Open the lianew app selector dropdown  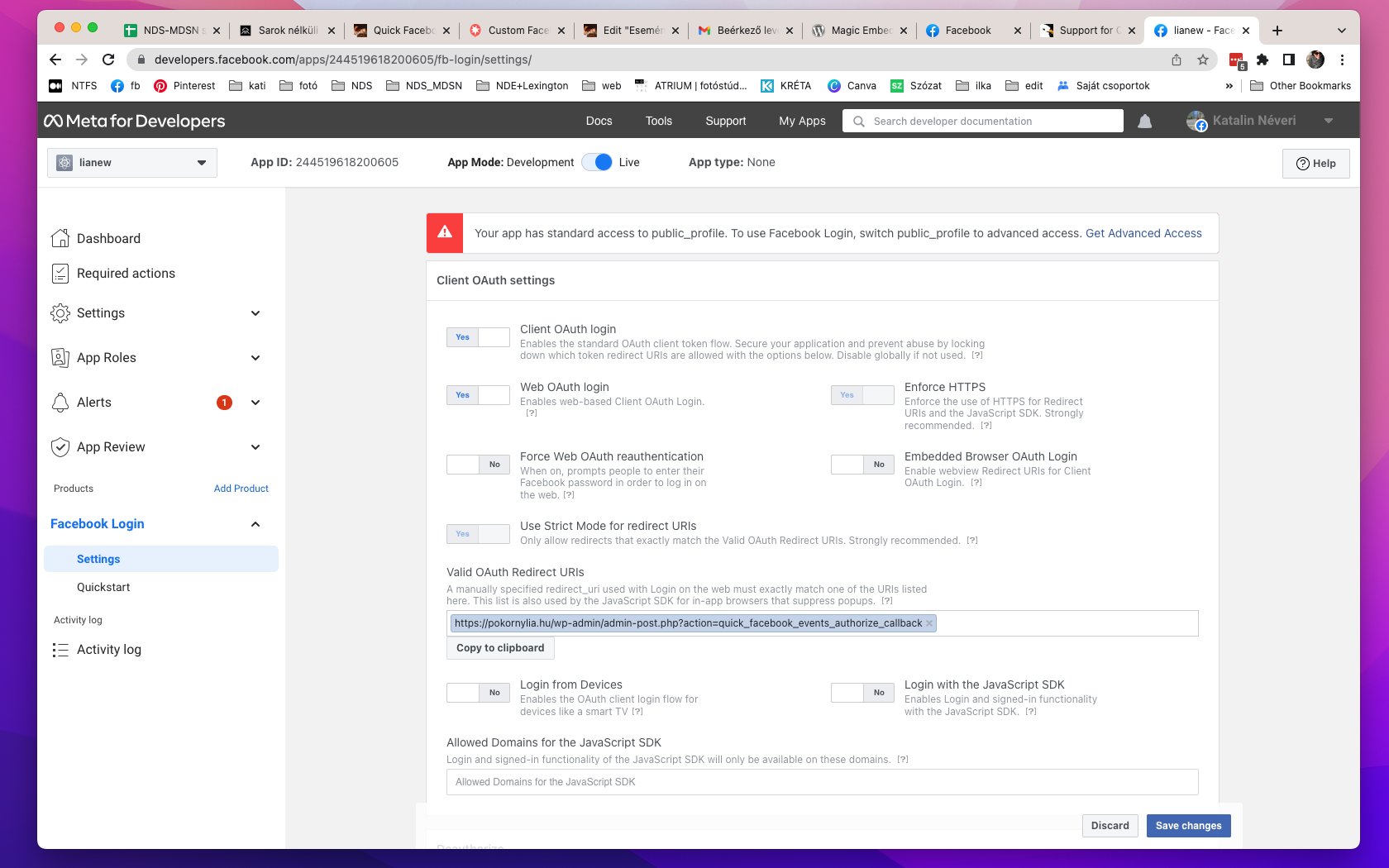click(132, 163)
